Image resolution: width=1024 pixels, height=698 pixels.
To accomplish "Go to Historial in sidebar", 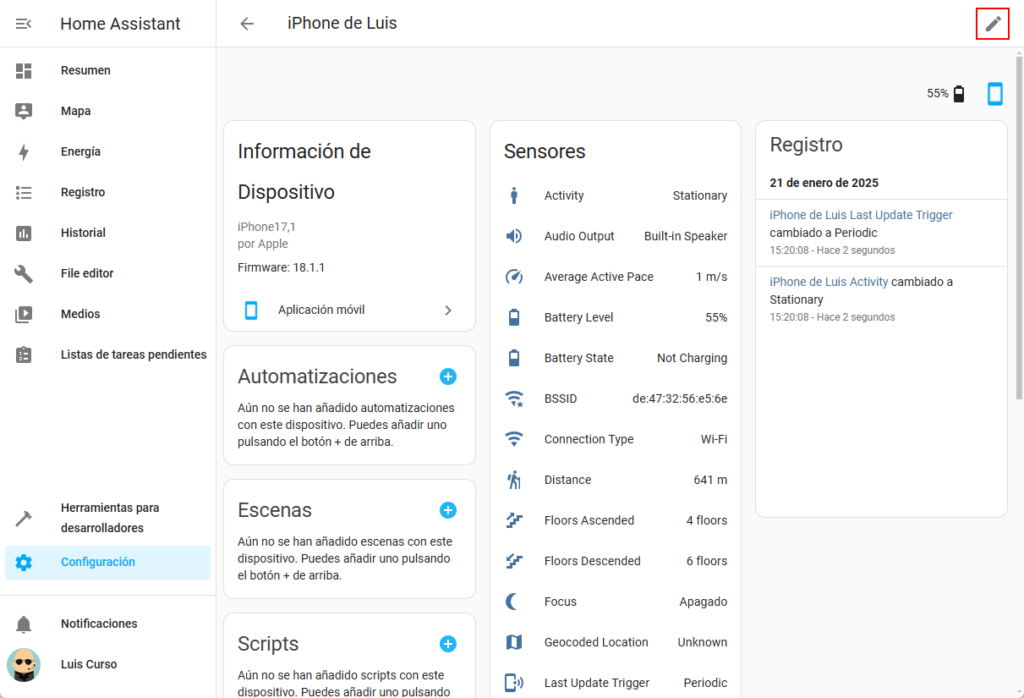I will click(x=82, y=233).
